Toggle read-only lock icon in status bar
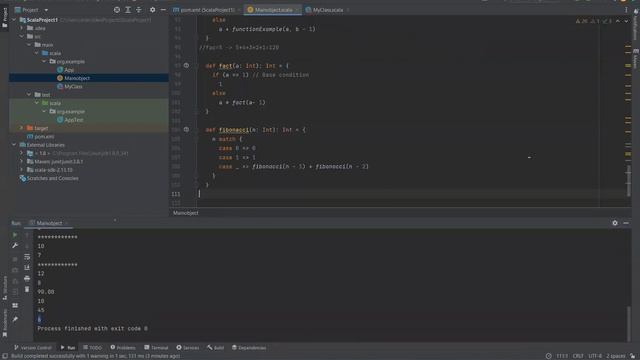 pos(632,356)
